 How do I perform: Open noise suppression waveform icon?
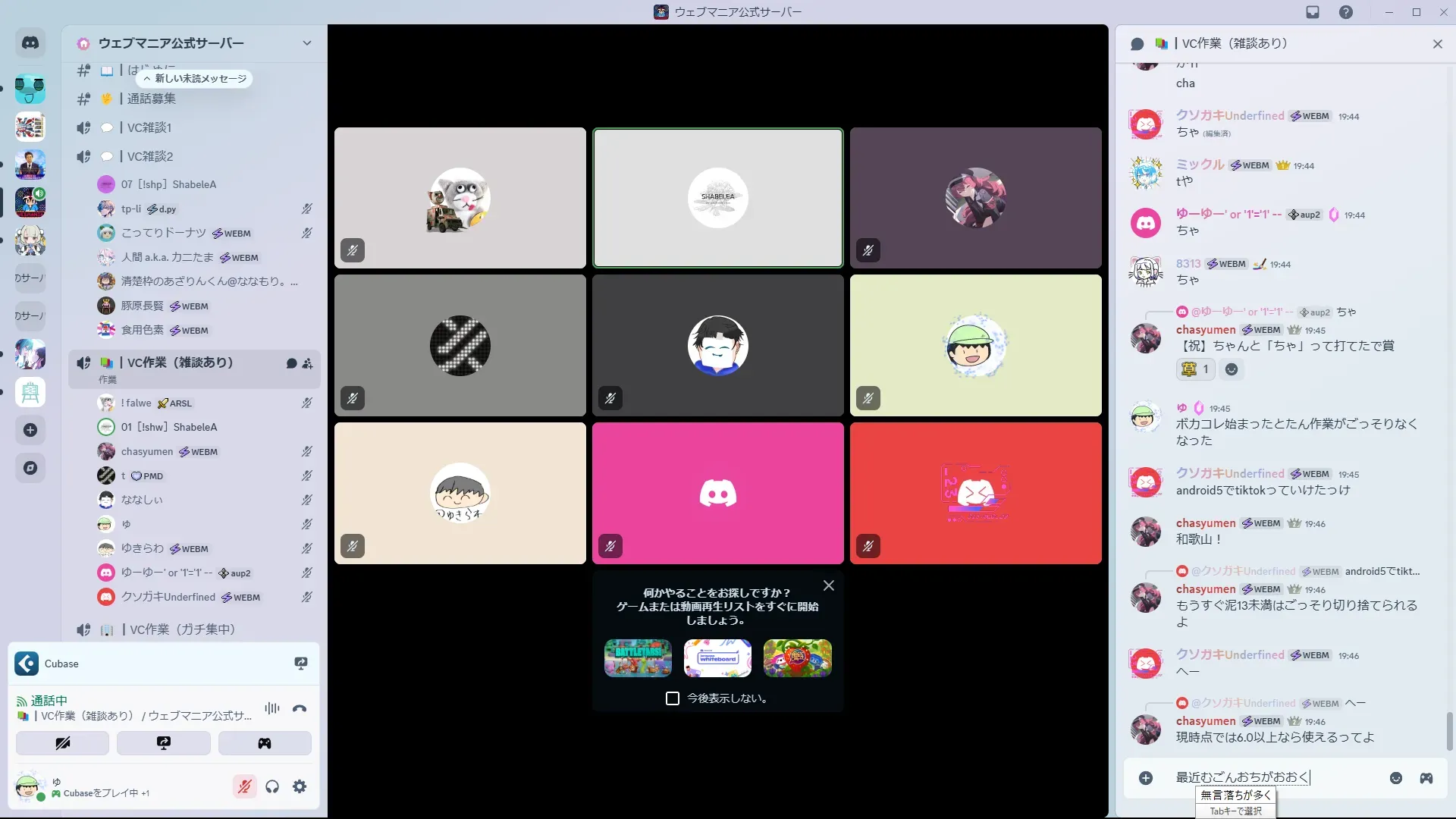(272, 708)
